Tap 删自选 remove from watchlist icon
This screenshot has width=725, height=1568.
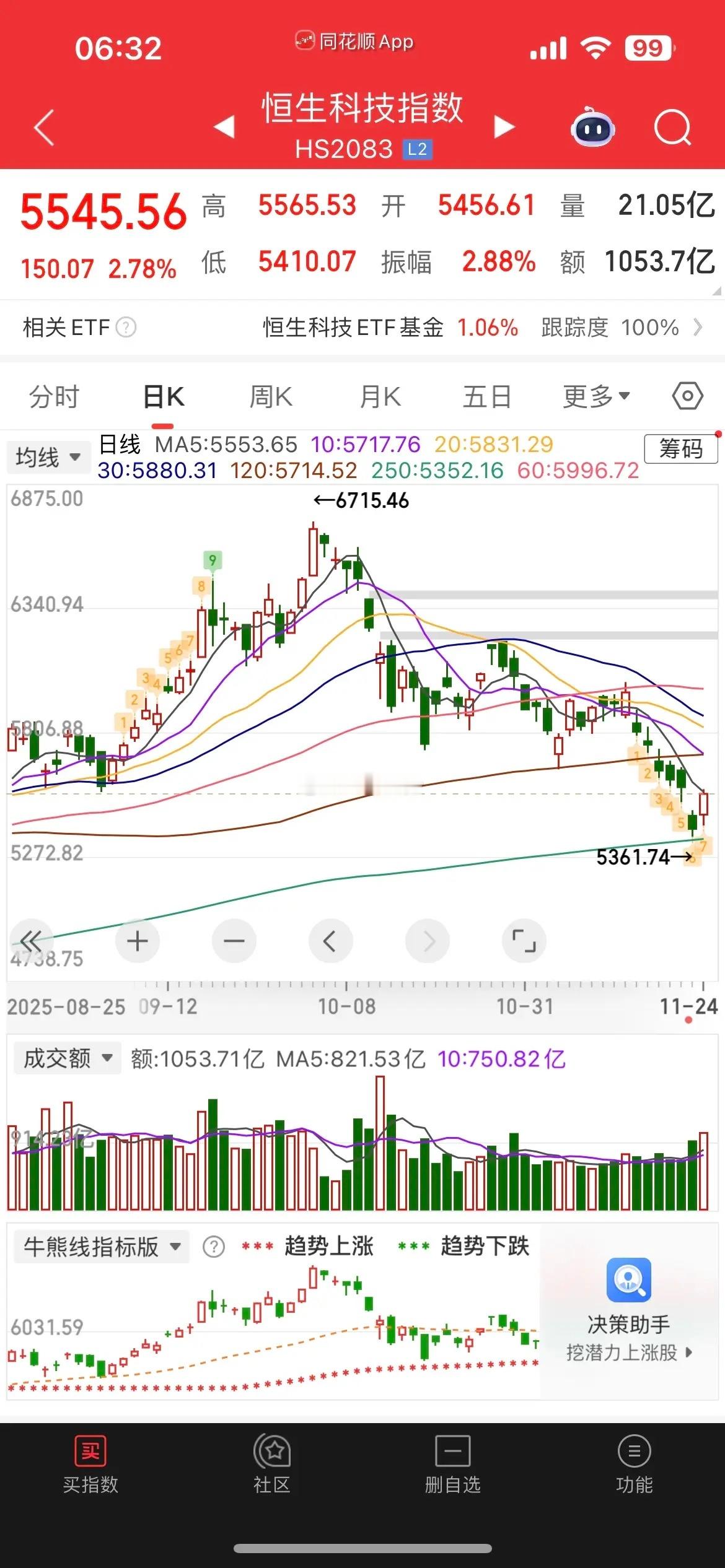(x=453, y=1451)
